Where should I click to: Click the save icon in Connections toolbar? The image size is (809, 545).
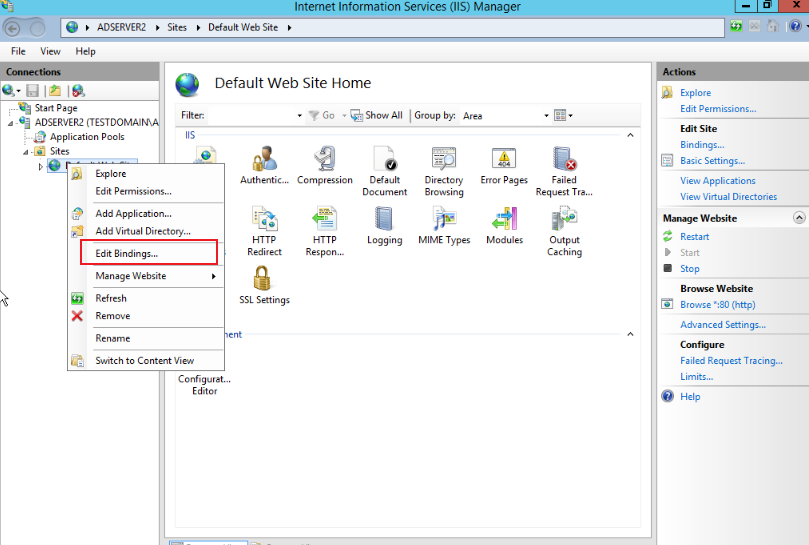coord(33,91)
